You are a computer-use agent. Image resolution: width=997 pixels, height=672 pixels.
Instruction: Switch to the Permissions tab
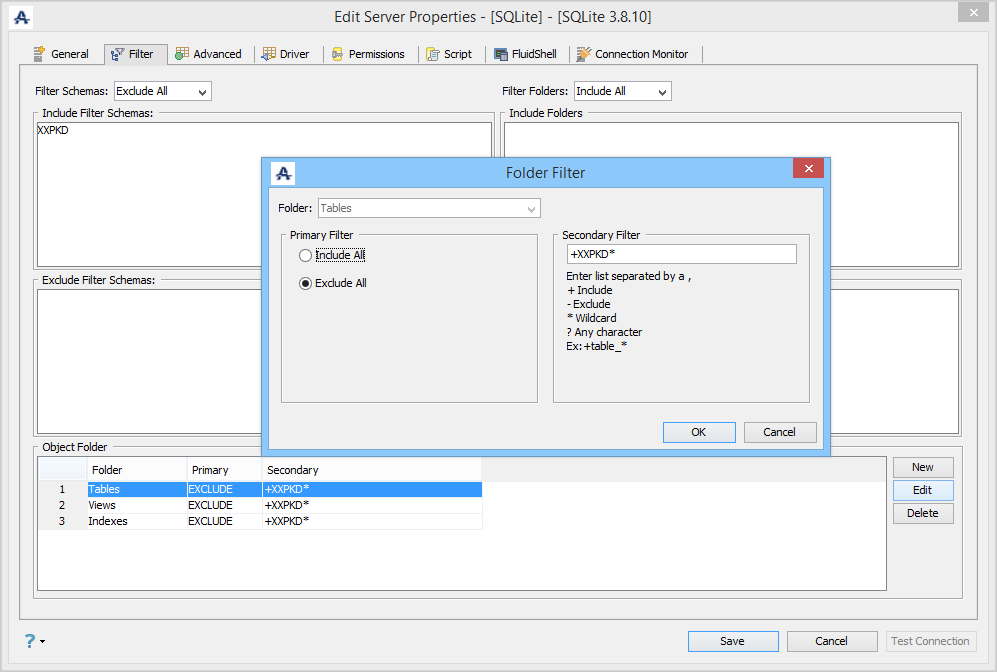coord(368,54)
